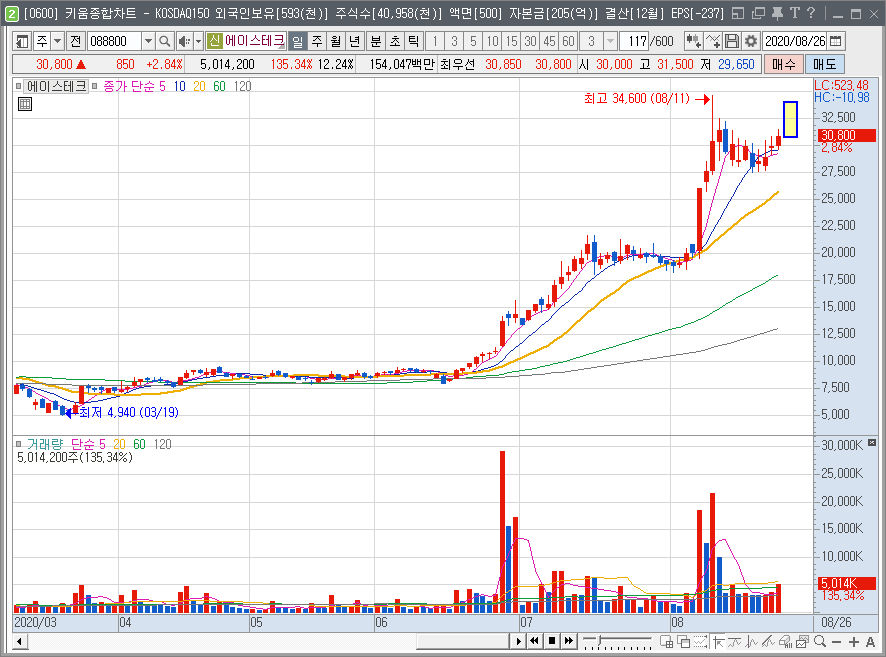Zoom out chart with the minus icon
Image resolution: width=886 pixels, height=657 pixels.
point(837,642)
